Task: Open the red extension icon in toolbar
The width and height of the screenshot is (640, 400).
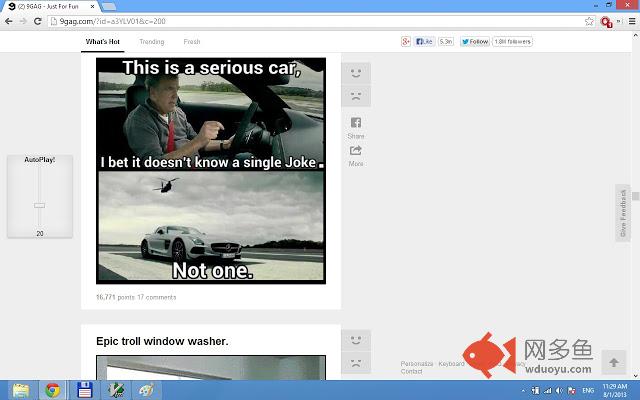Action: (606, 22)
